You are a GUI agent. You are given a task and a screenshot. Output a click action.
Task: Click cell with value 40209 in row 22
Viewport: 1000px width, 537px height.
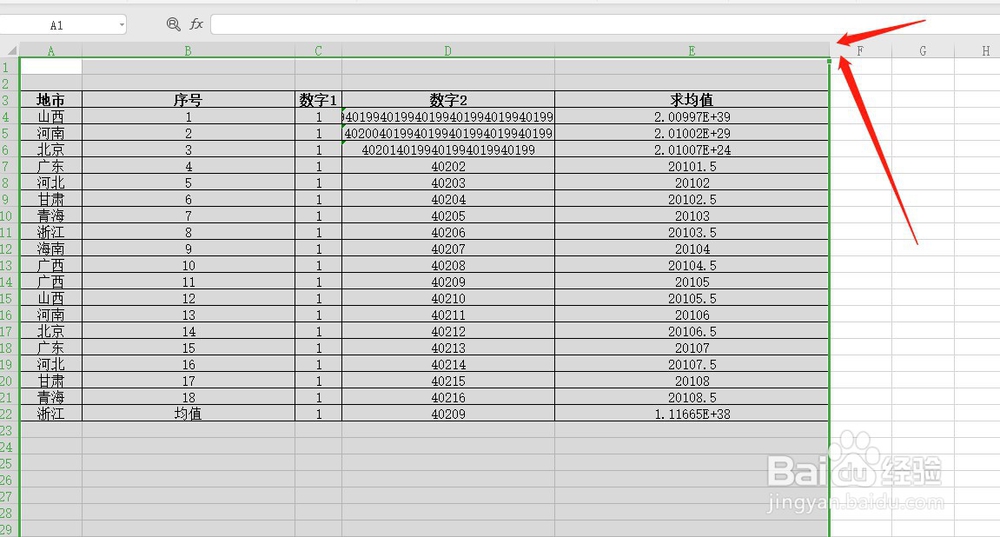tap(448, 414)
